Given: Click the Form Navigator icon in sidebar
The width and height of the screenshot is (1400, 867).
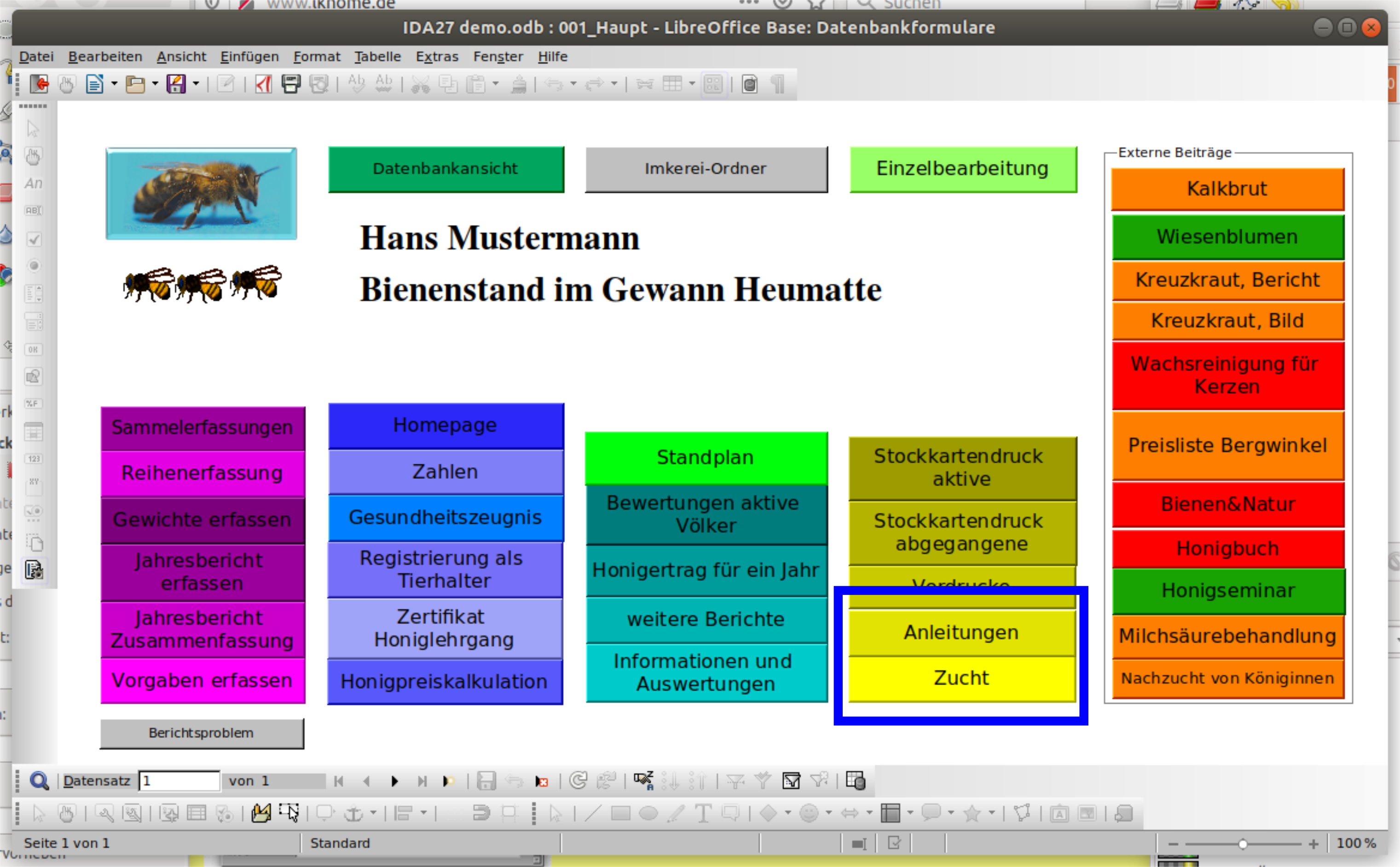Looking at the screenshot, I should (x=34, y=570).
